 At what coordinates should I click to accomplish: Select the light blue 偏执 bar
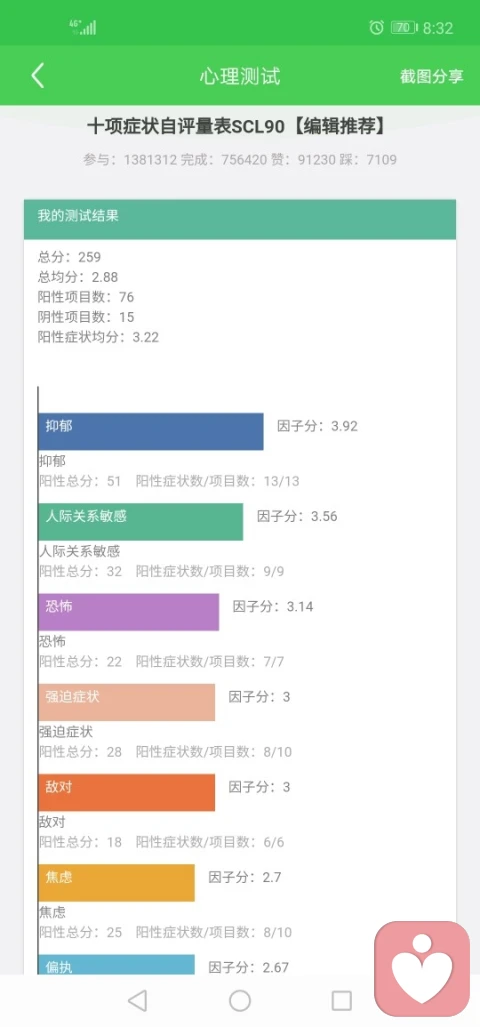pyautogui.click(x=116, y=964)
